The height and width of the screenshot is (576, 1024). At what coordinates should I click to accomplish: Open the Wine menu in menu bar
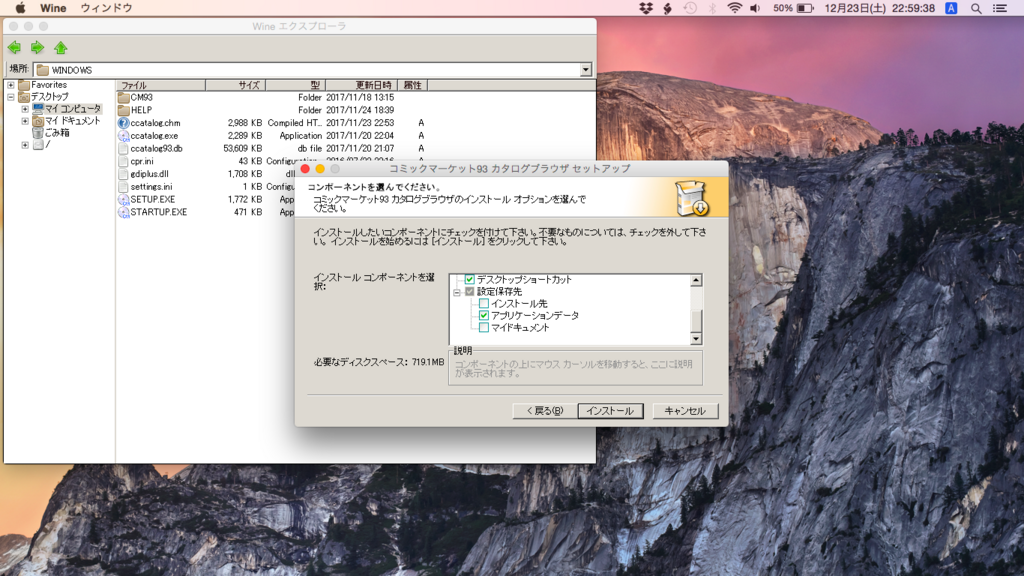click(x=53, y=8)
